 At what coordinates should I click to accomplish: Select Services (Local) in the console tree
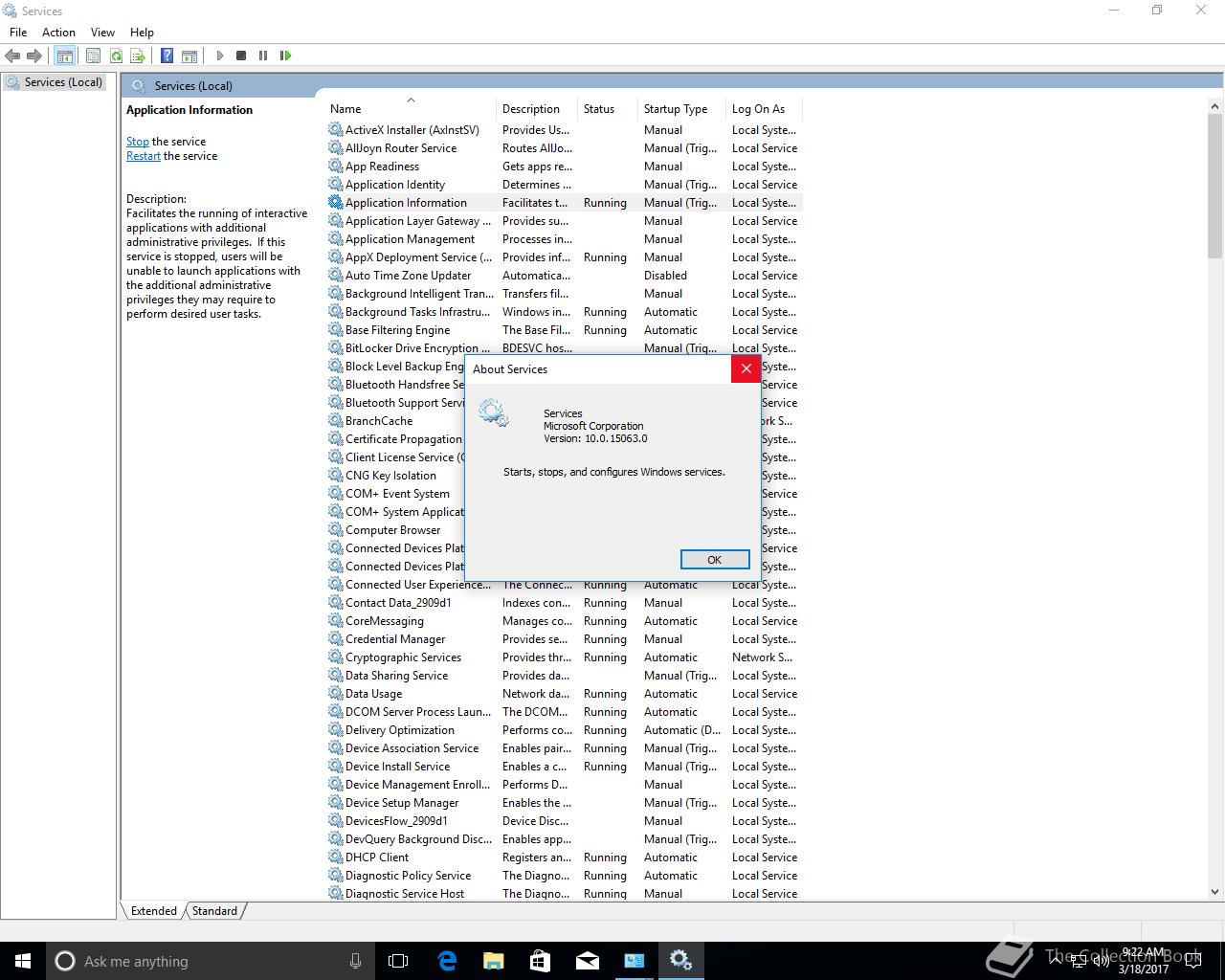pyautogui.click(x=55, y=82)
